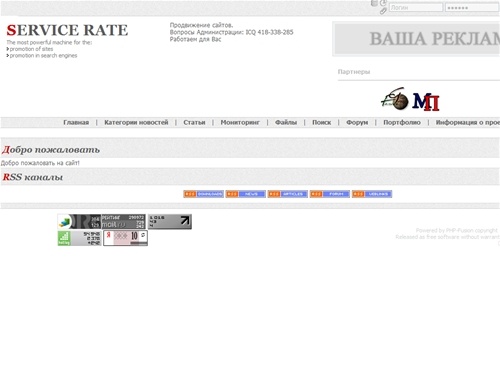Click the Рейтинг mail.ru counter badge
This screenshot has width=500, height=375.
coord(123,221)
